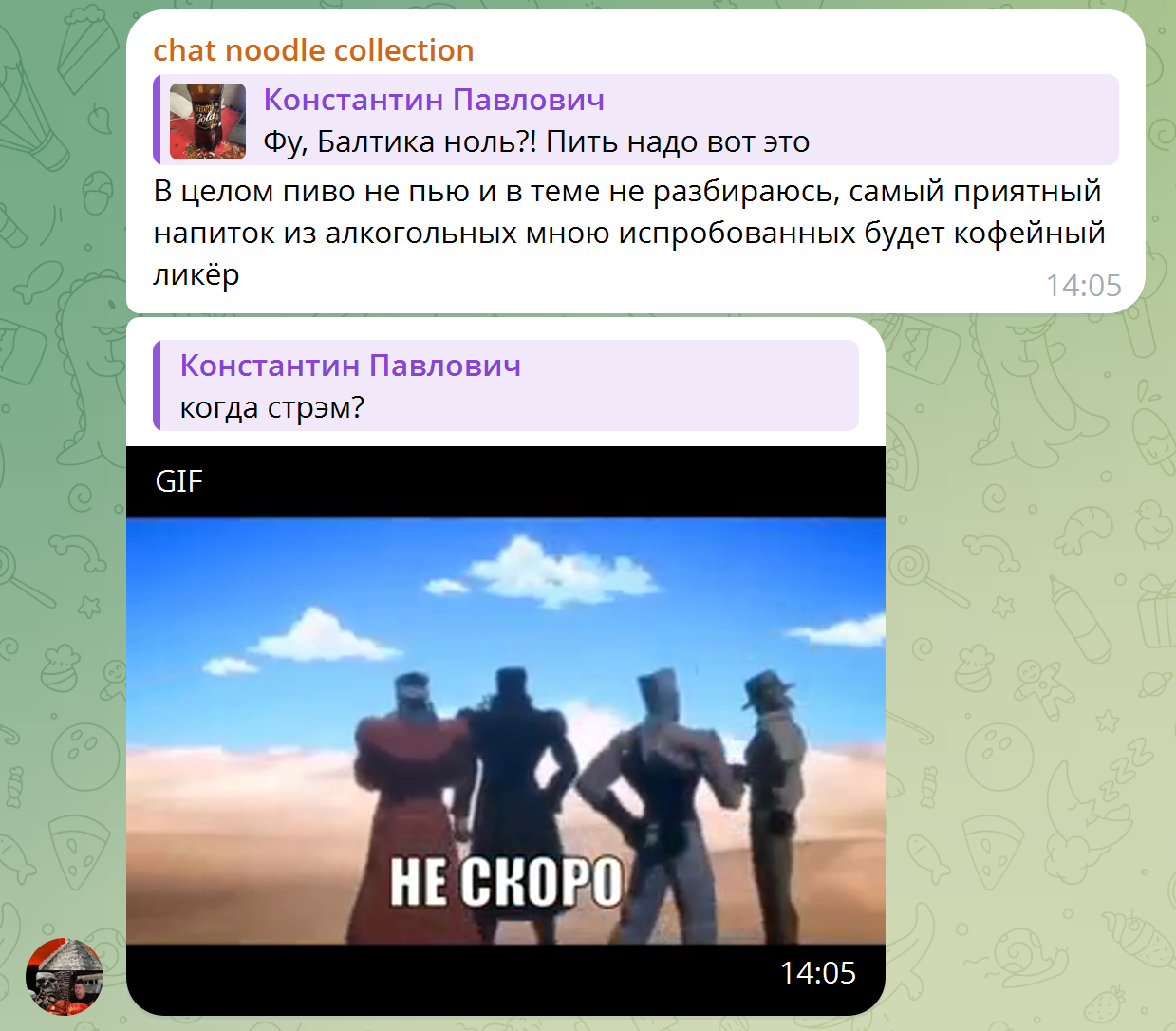Play the GIF with "НЕ СКОРО" caption
Image resolution: width=1176 pixels, height=1031 pixels.
click(506, 731)
